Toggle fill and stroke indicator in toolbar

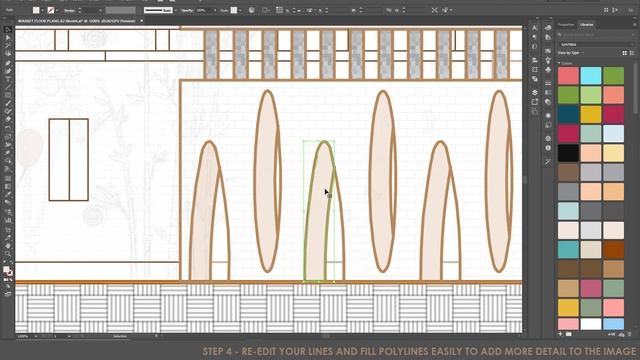(8, 271)
